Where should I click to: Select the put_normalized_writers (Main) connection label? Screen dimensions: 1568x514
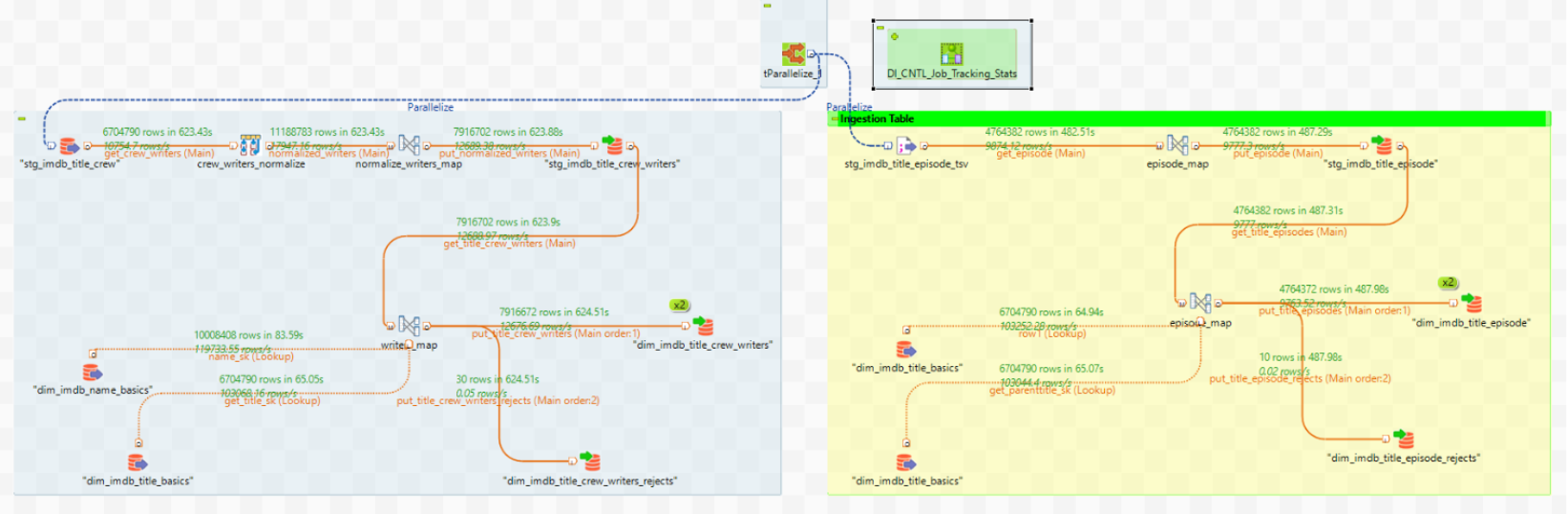pos(509,153)
